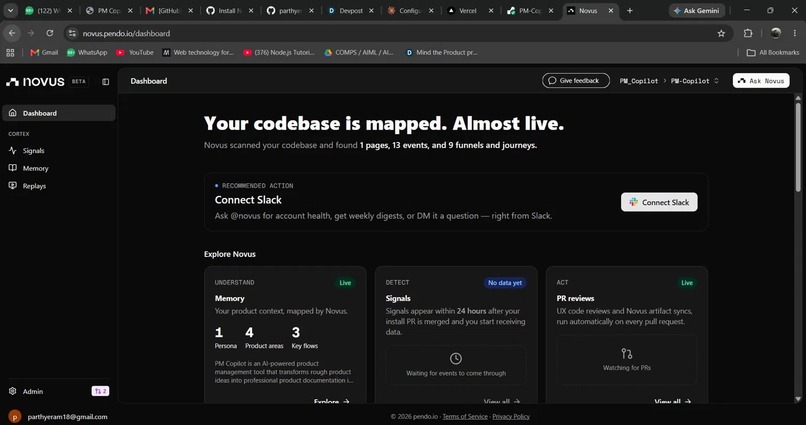Switch to the Devpost tab
The image size is (806, 425).
tap(352, 10)
